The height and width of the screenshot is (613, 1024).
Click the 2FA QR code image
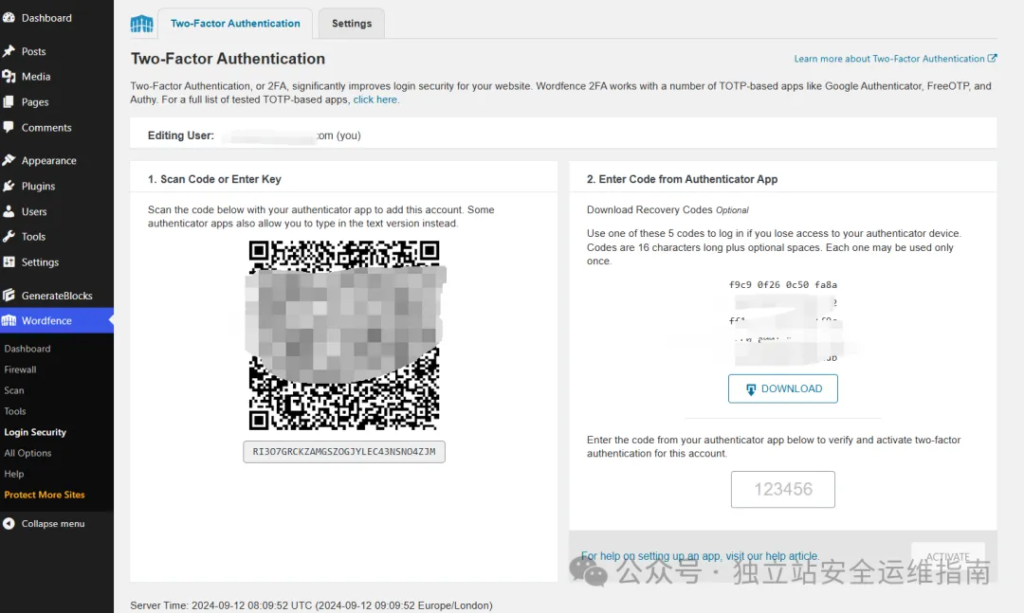tap(344, 335)
